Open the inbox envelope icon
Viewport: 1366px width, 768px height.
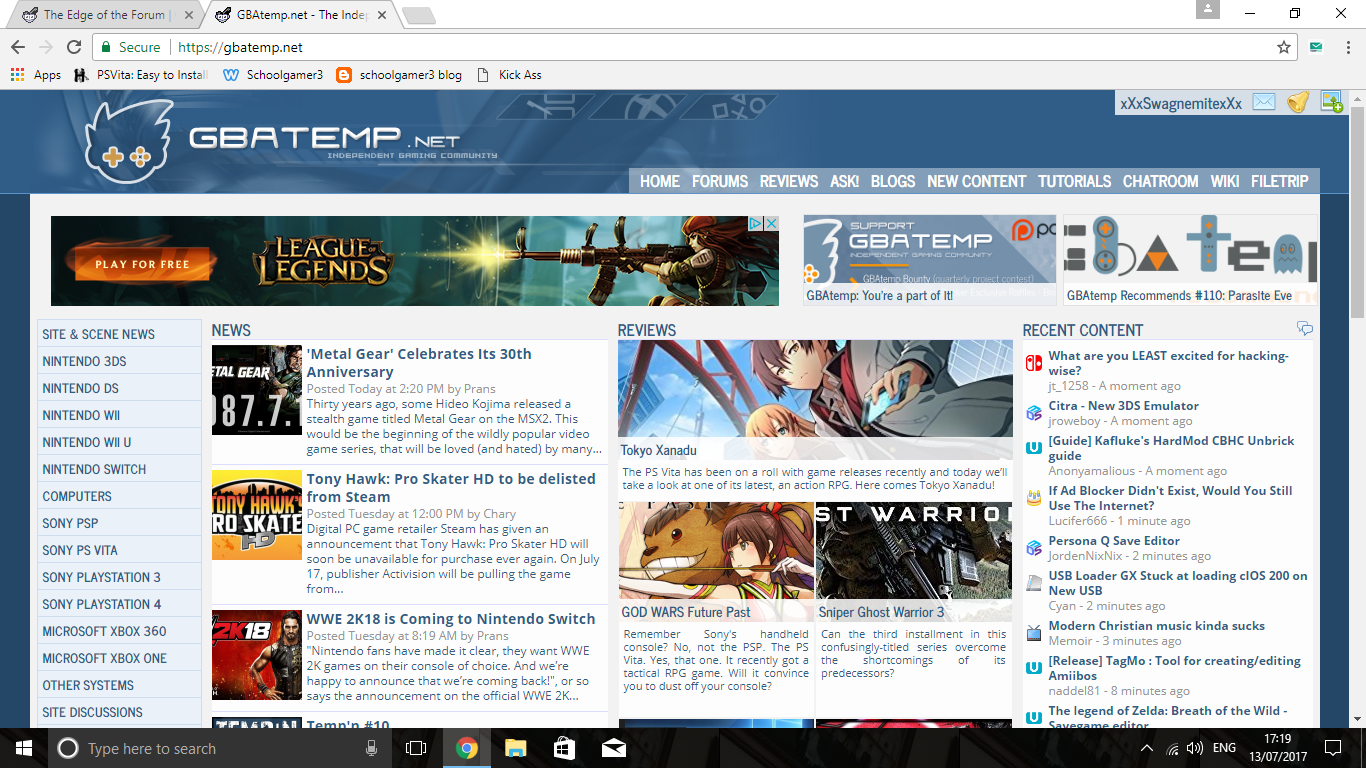coord(1264,102)
